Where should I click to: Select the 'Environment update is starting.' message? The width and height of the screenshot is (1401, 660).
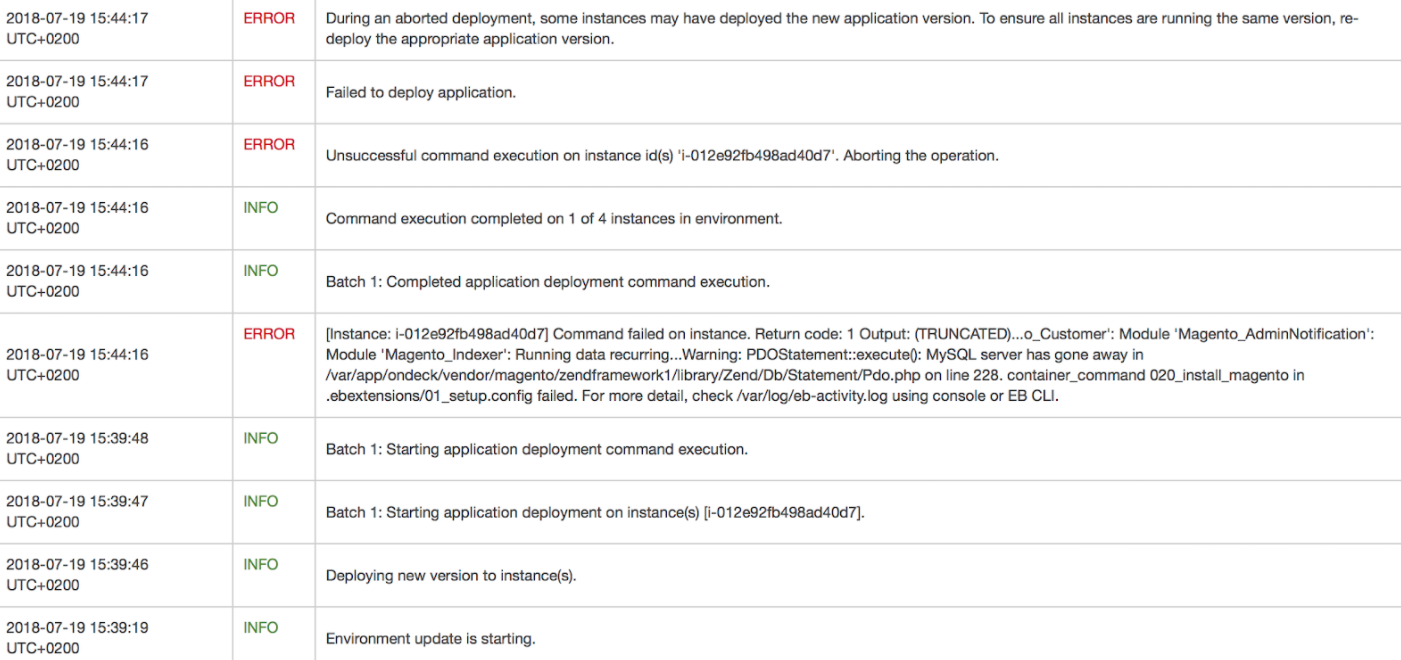pyautogui.click(x=430, y=639)
